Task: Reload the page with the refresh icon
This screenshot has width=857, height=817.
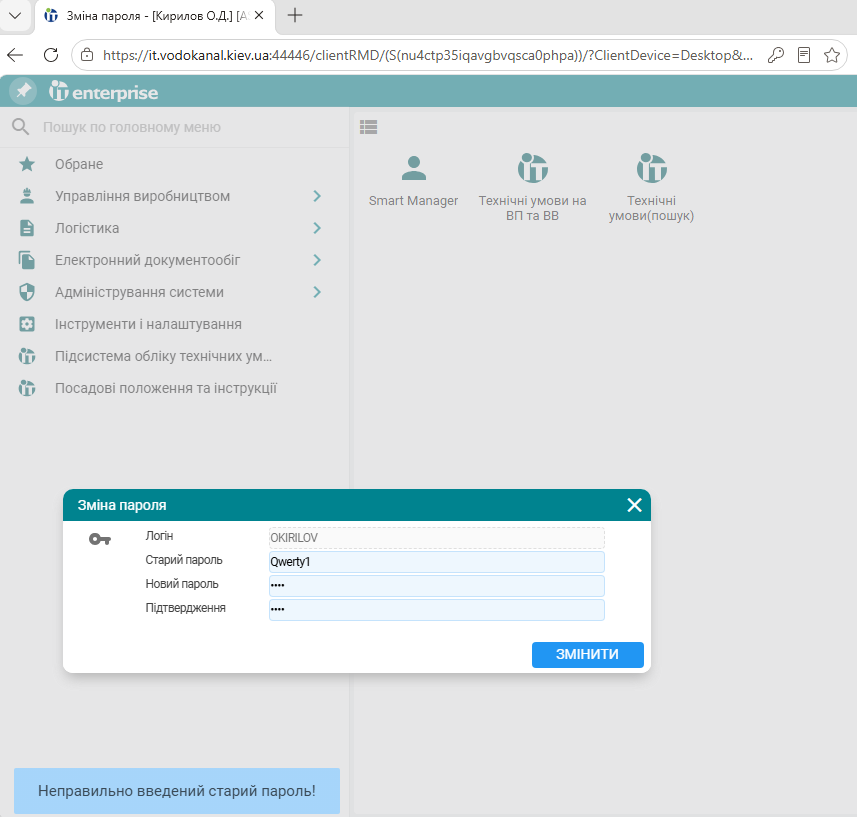Action: tap(51, 55)
